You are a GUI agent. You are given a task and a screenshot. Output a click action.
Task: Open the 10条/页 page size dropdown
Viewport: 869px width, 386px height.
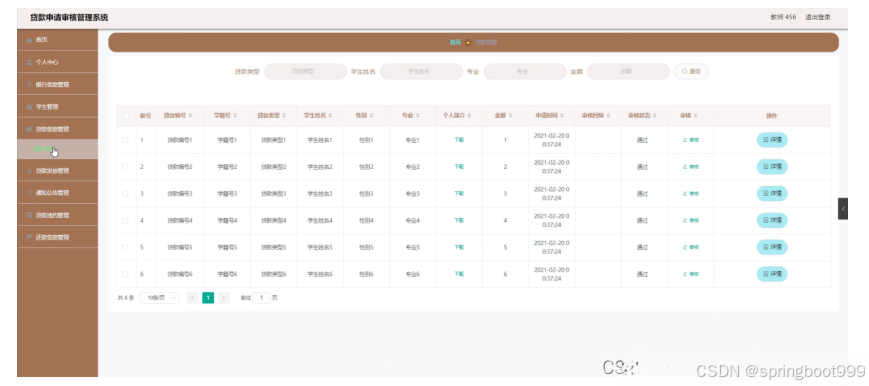tap(160, 298)
